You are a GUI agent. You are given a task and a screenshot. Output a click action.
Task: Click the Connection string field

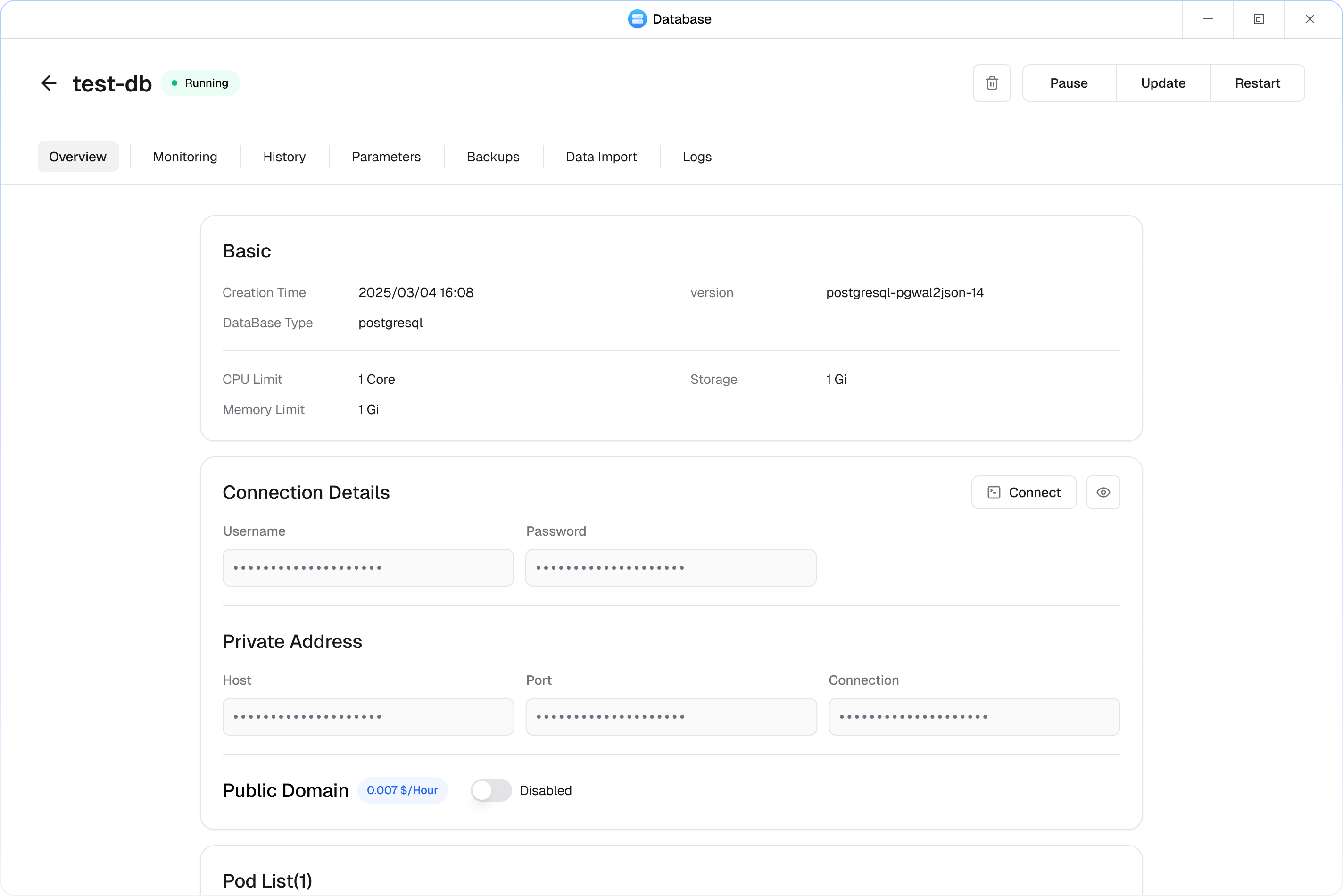(973, 717)
